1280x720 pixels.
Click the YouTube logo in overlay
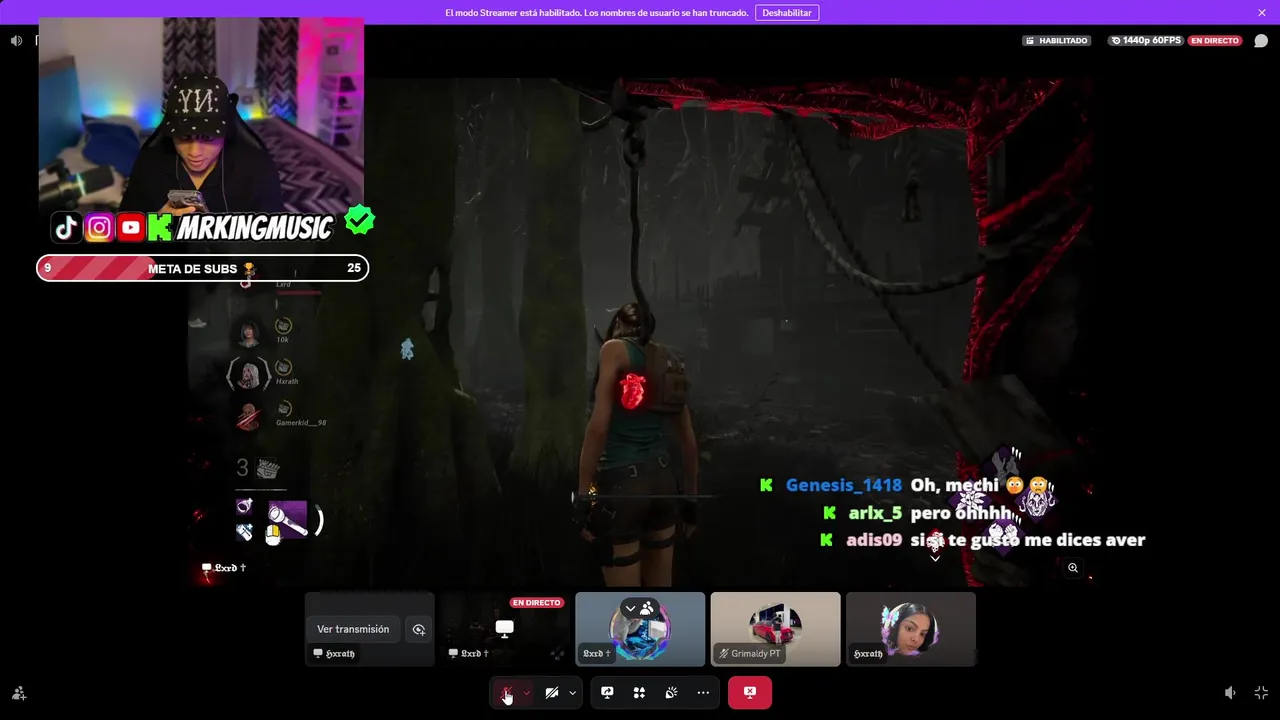click(131, 227)
